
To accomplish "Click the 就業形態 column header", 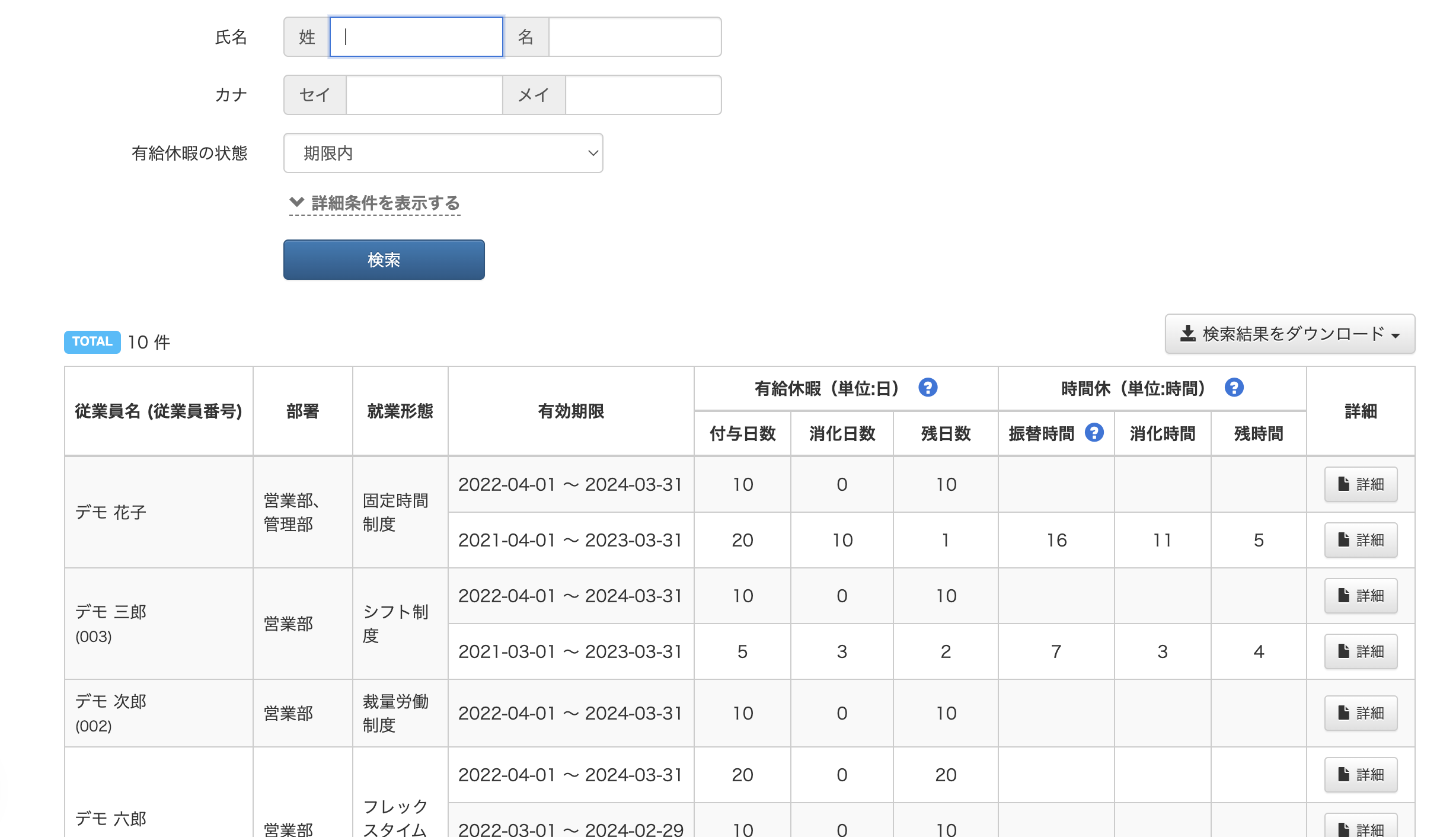I will (400, 411).
